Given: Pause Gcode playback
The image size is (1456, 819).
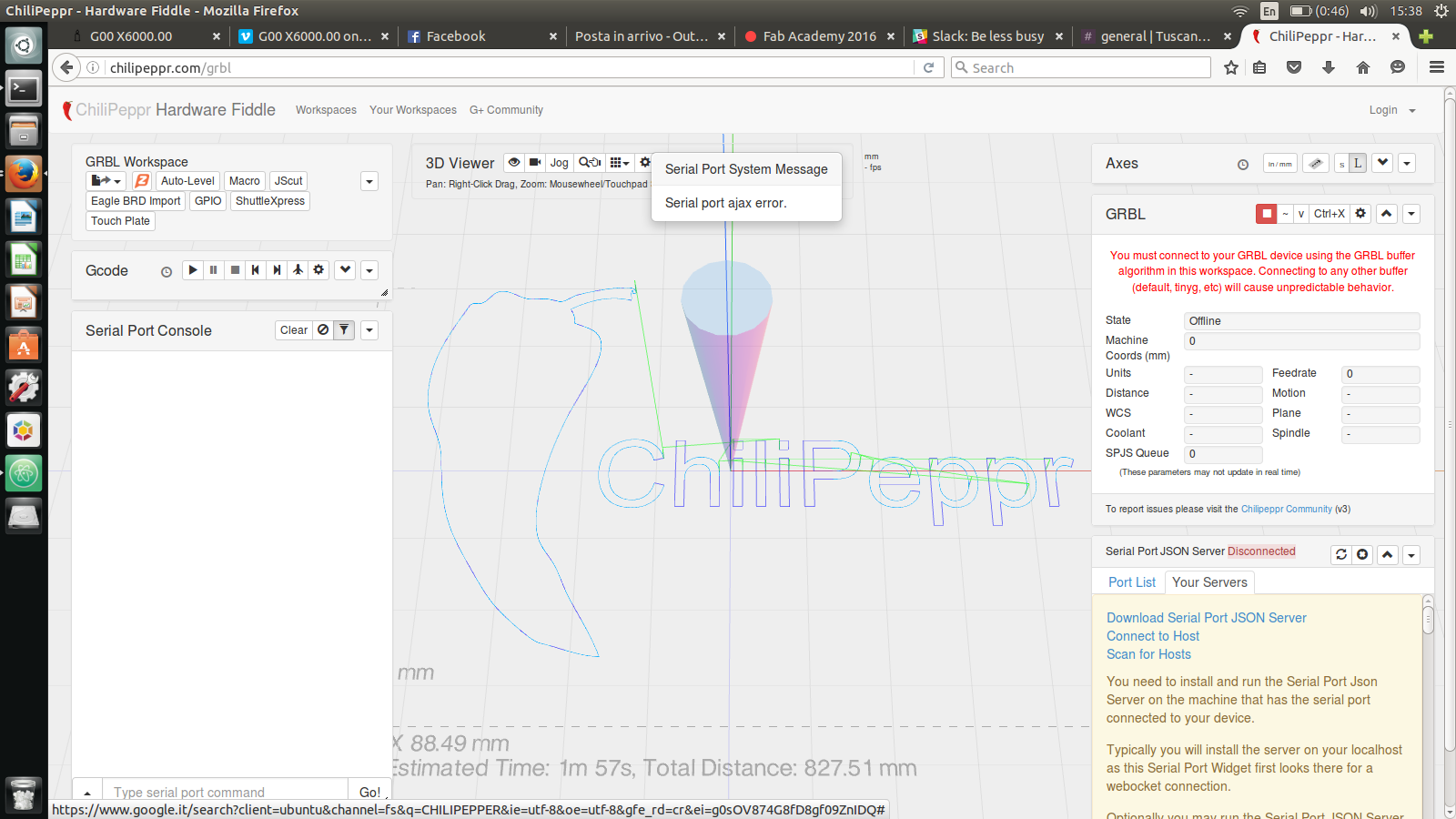Looking at the screenshot, I should pyautogui.click(x=214, y=270).
